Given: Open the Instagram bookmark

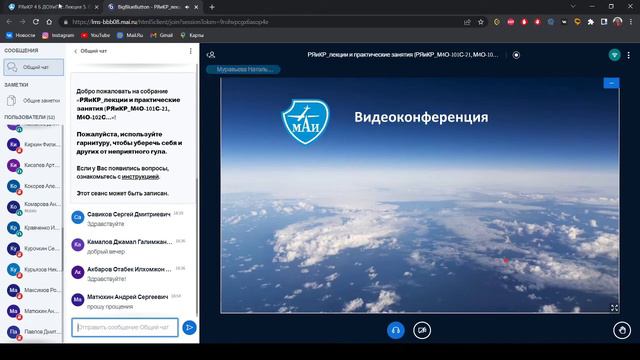Looking at the screenshot, I should 58,36.
